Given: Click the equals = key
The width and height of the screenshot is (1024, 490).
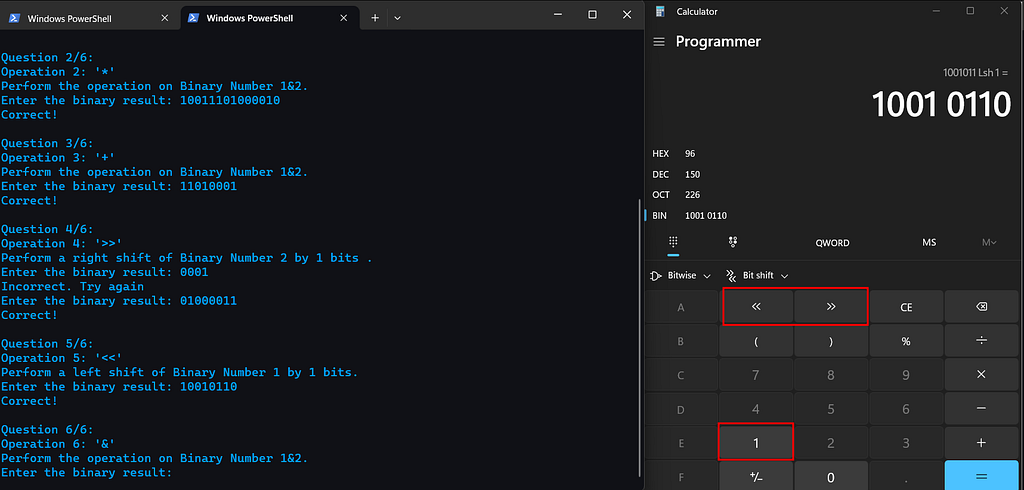Looking at the screenshot, I should (x=981, y=476).
